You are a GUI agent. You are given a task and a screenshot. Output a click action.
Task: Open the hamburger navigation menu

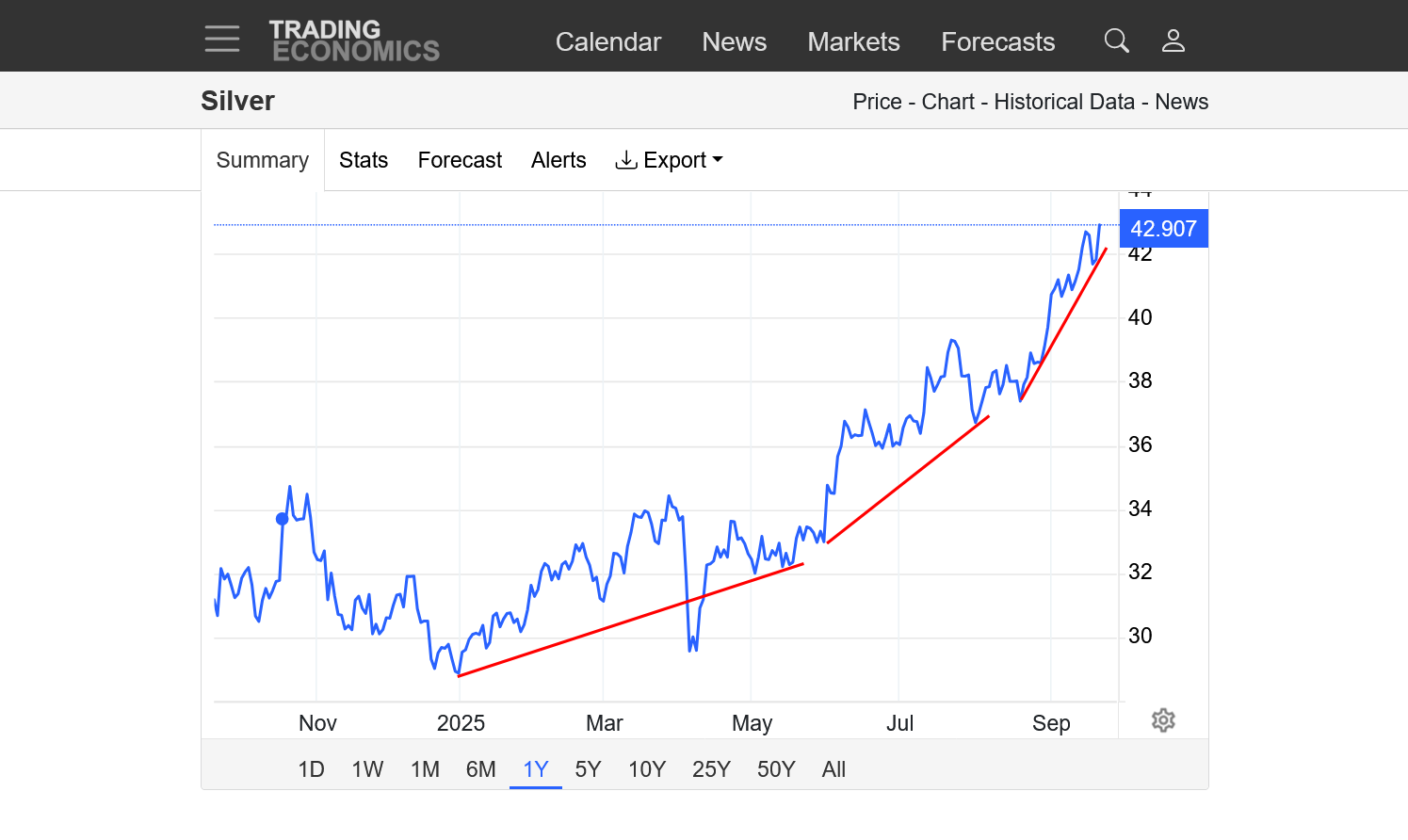[222, 40]
